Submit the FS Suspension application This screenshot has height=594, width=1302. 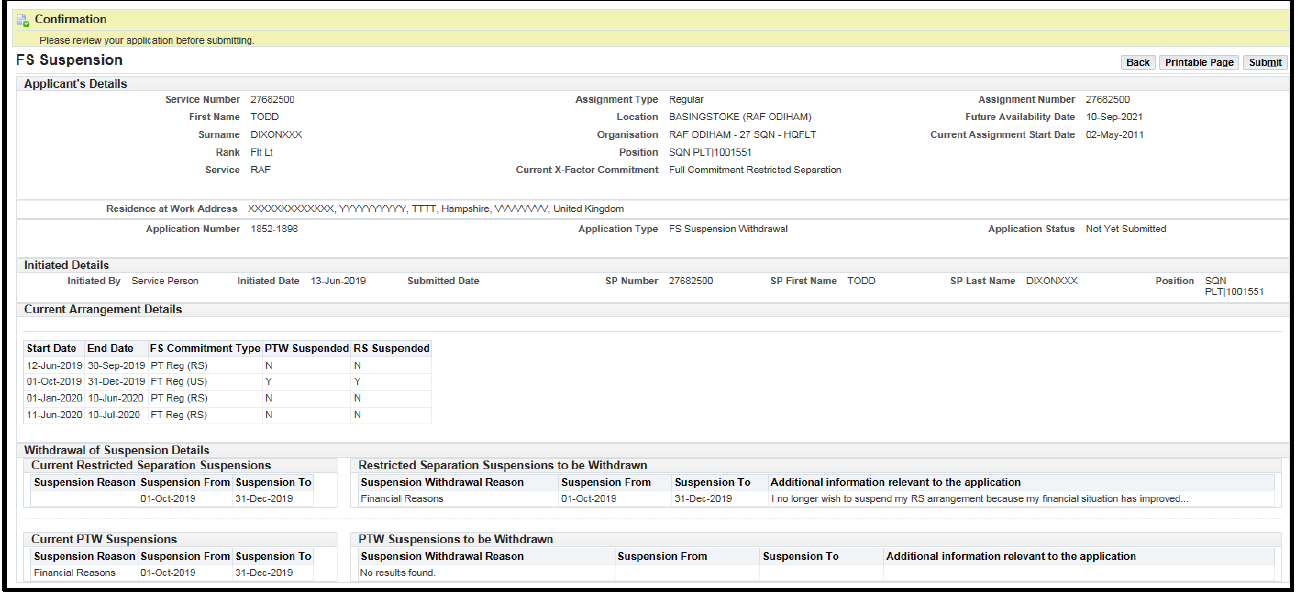point(1265,62)
